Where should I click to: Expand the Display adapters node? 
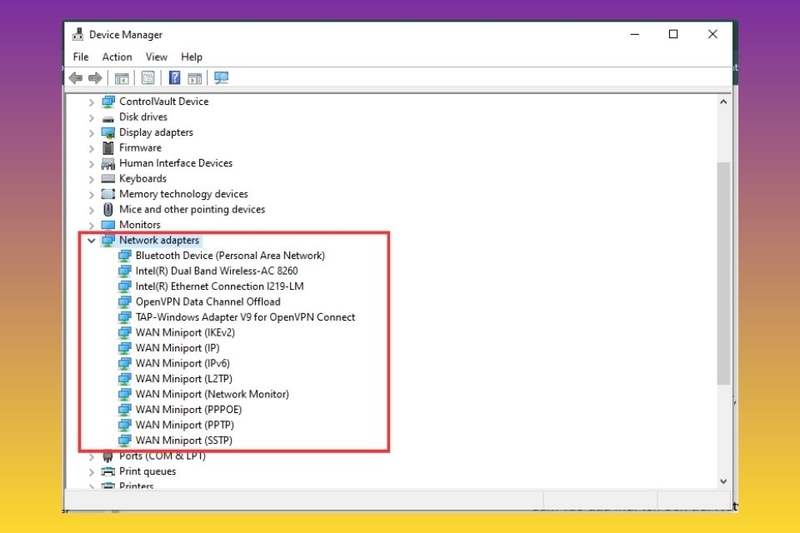pyautogui.click(x=91, y=133)
